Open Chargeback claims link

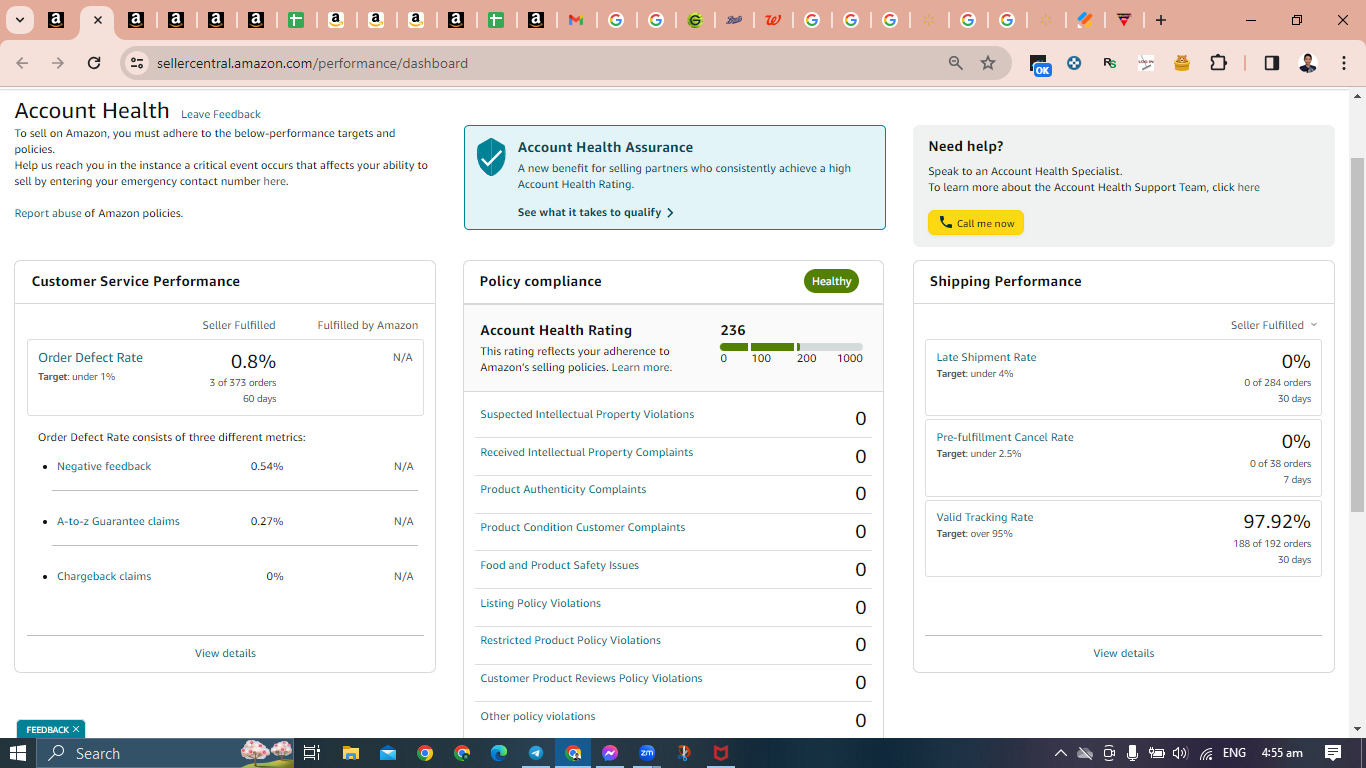tap(104, 576)
